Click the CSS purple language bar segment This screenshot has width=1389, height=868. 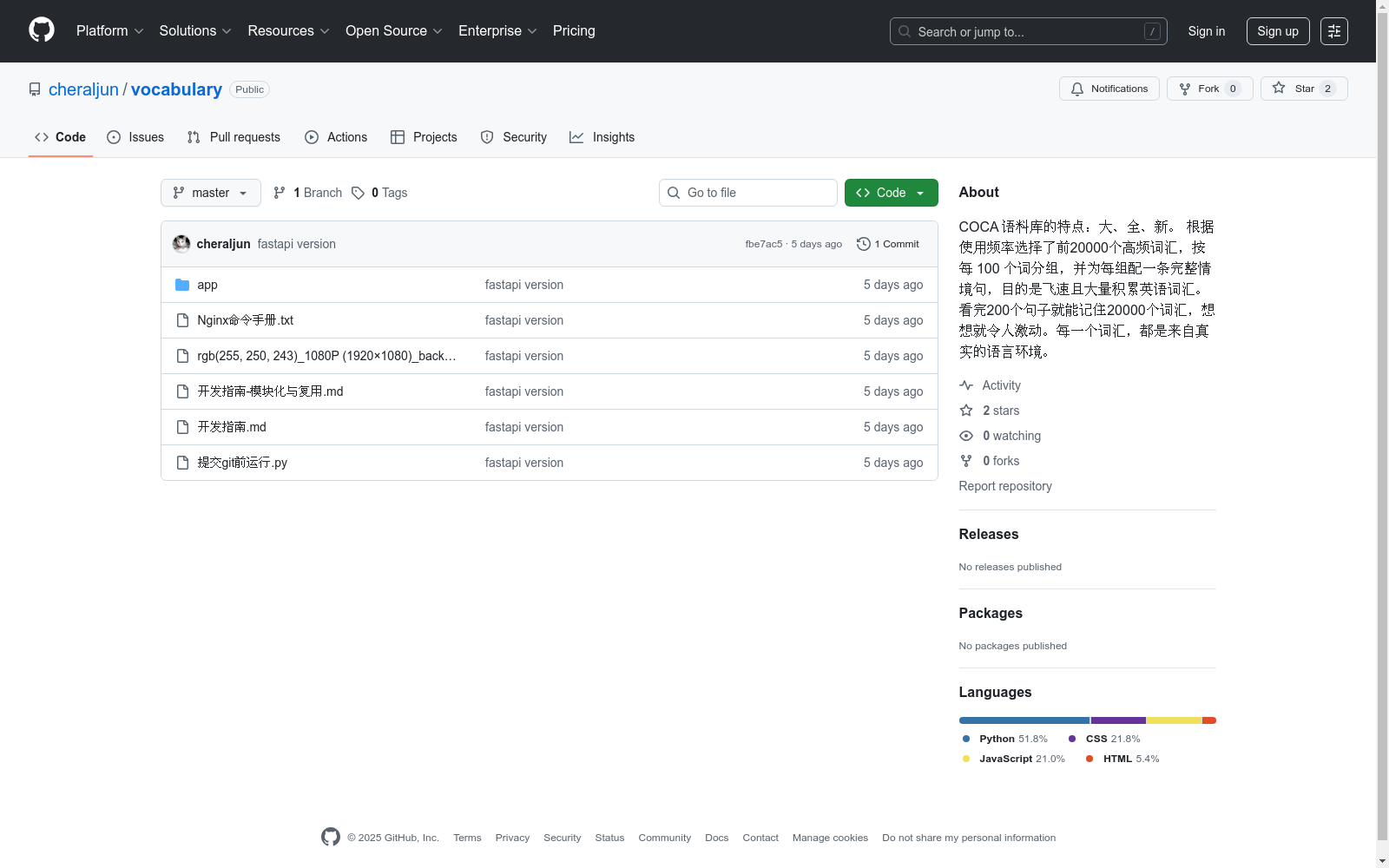tap(1118, 720)
